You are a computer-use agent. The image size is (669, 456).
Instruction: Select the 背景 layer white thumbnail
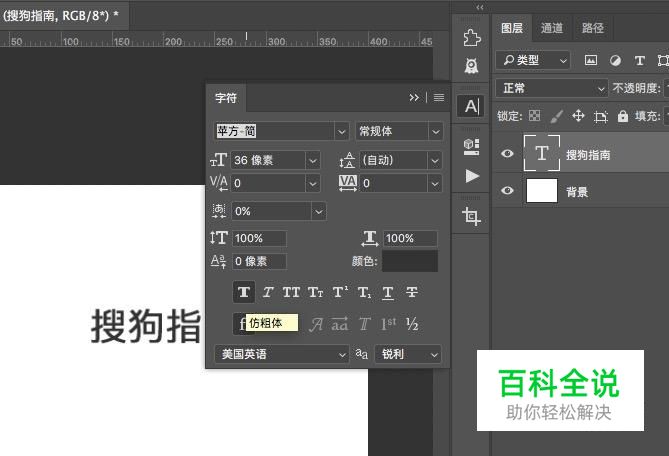(542, 190)
